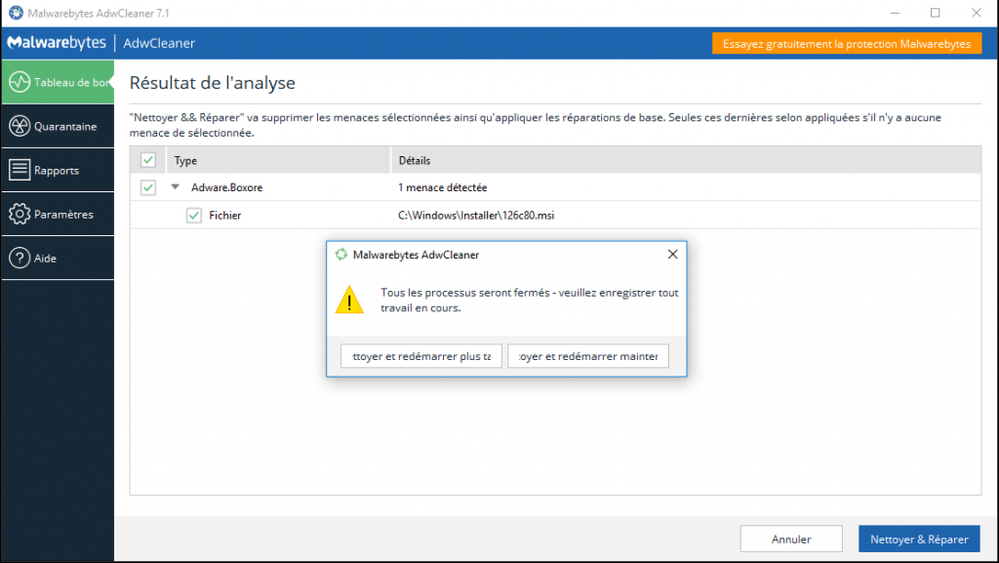
Task: Close the Malwarebytes AdwCleaner warning dialog
Action: [672, 254]
